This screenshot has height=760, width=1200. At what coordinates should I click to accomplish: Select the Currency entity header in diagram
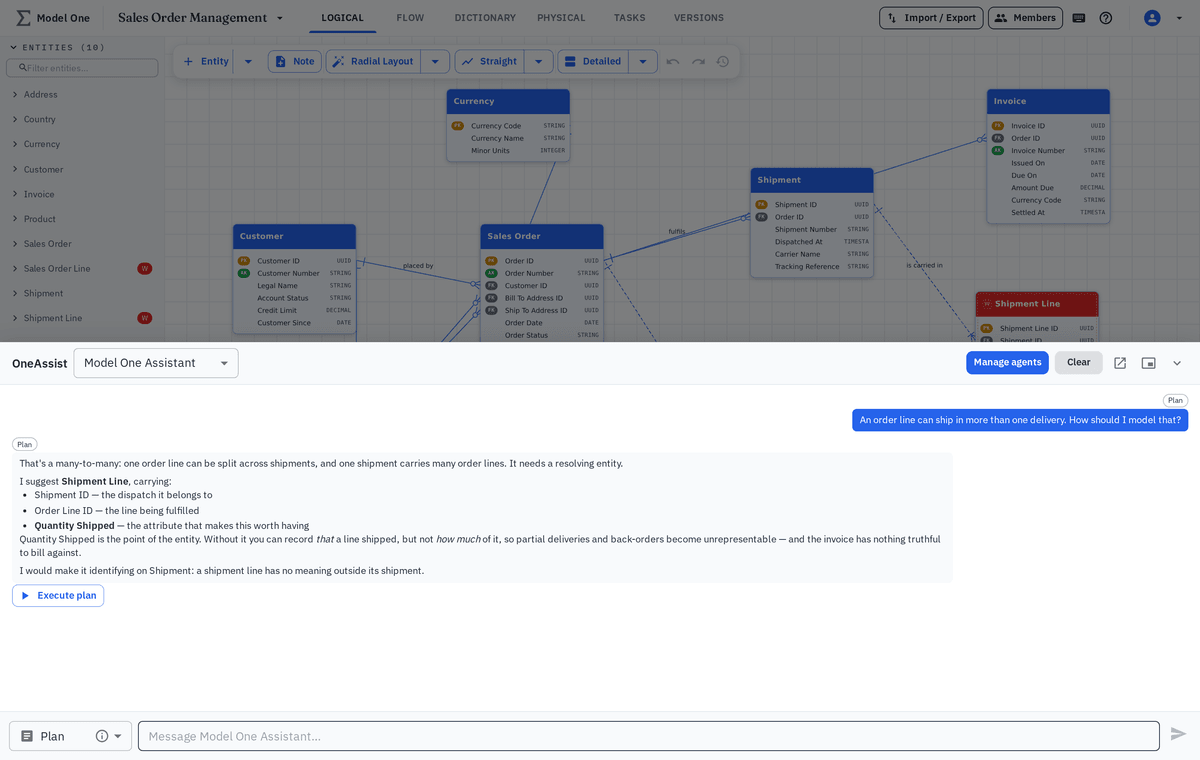(x=508, y=101)
